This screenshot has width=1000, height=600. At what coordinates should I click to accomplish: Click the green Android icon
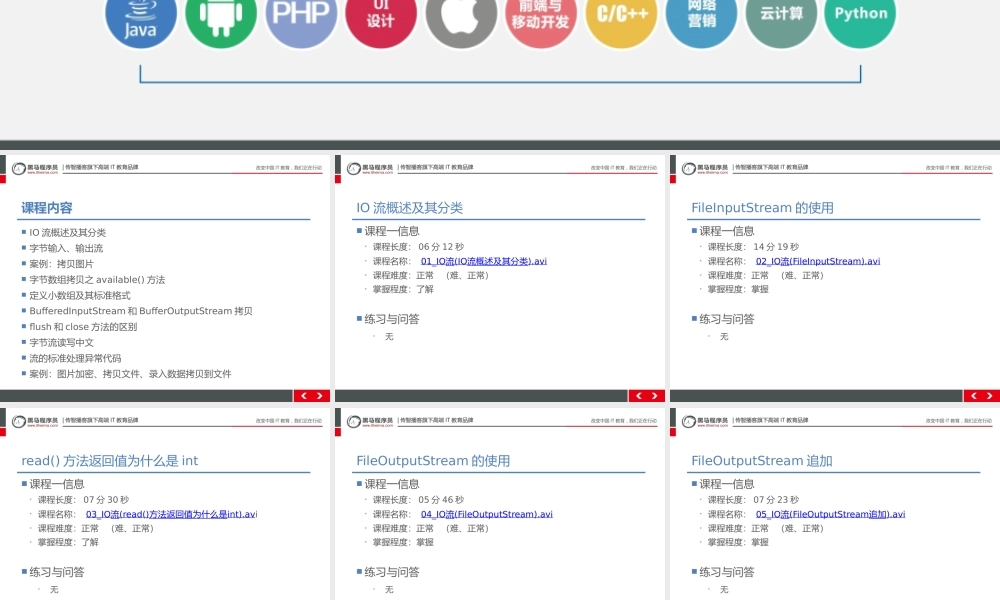click(x=221, y=17)
